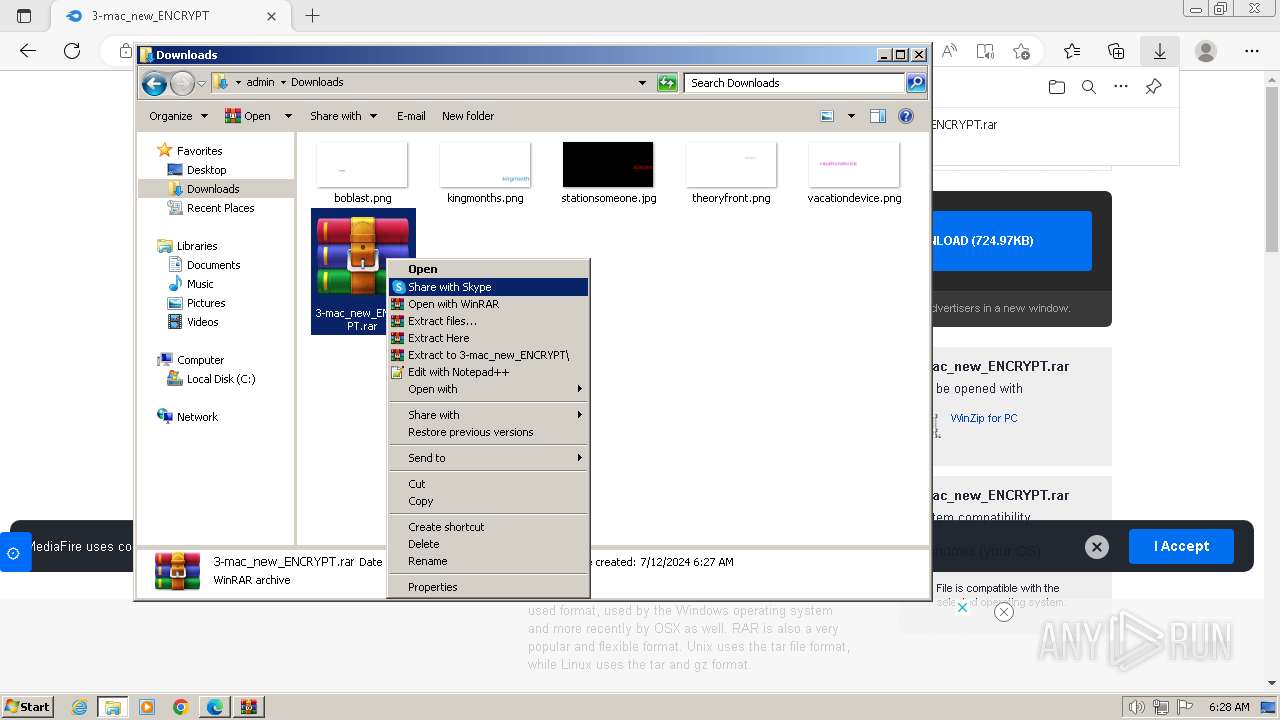Image resolution: width=1280 pixels, height=720 pixels.
Task: Click the I Accept cookie button
Action: (1181, 546)
